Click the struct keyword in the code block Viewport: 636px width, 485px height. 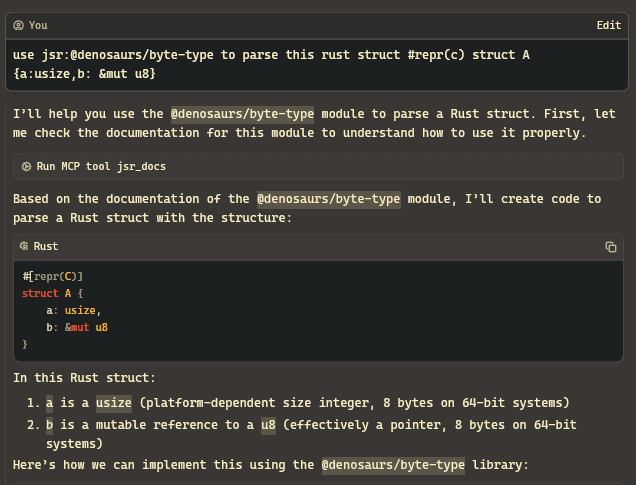(40, 293)
